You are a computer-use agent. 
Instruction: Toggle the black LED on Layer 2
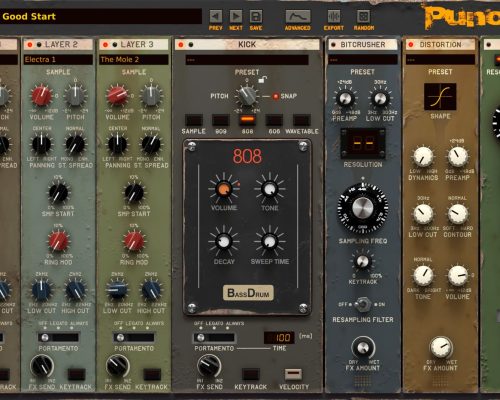point(39,45)
